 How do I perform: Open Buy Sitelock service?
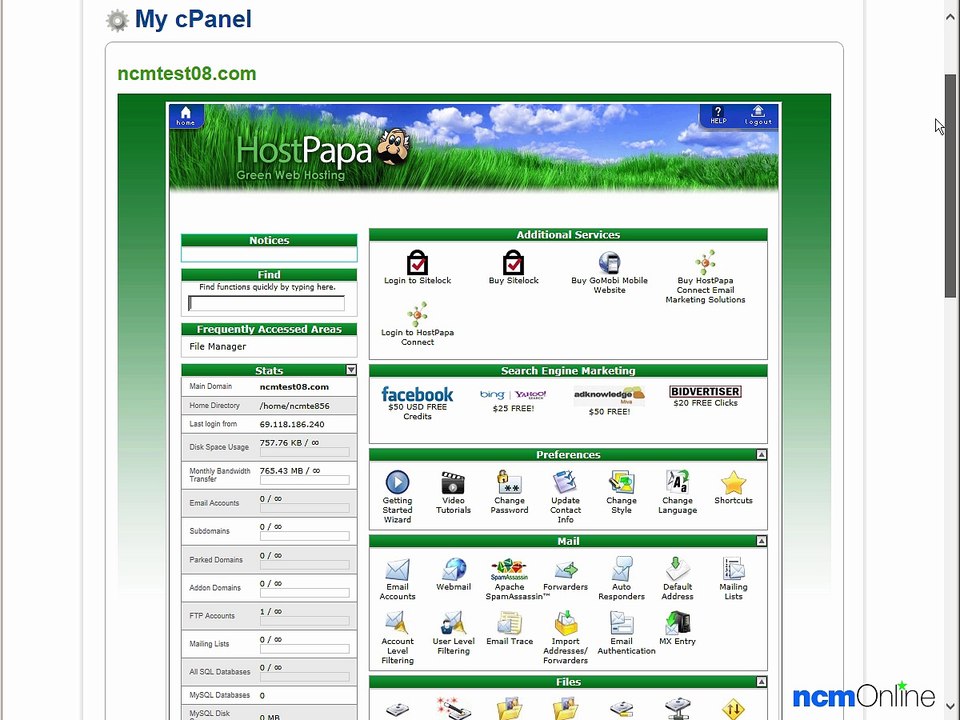pos(514,268)
